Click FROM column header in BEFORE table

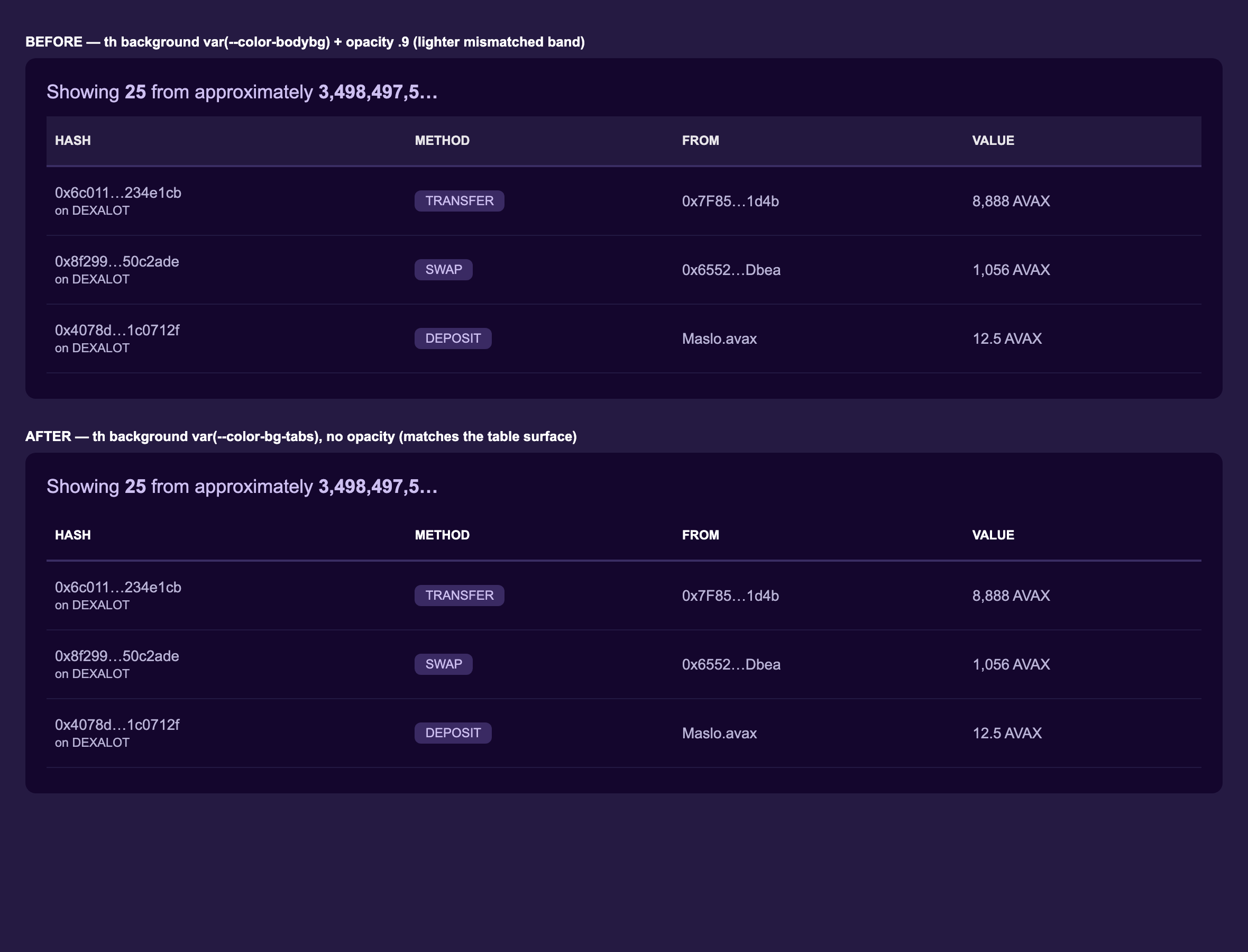[x=700, y=141]
